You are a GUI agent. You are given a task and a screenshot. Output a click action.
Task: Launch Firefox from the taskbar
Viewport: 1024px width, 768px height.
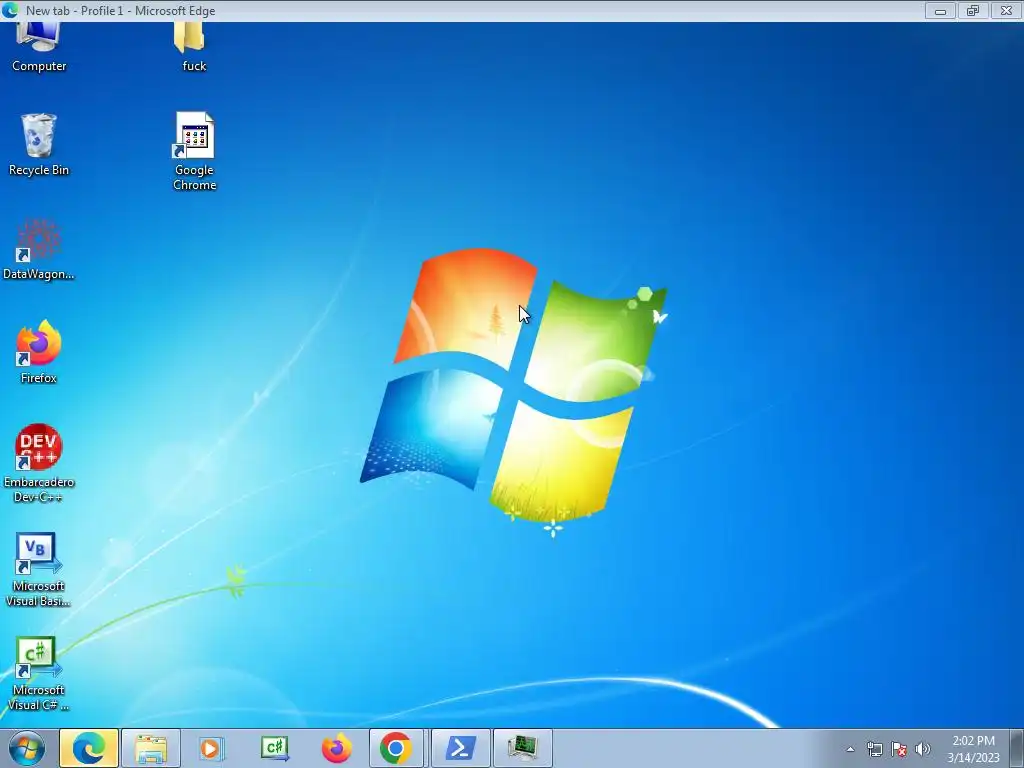click(x=336, y=748)
